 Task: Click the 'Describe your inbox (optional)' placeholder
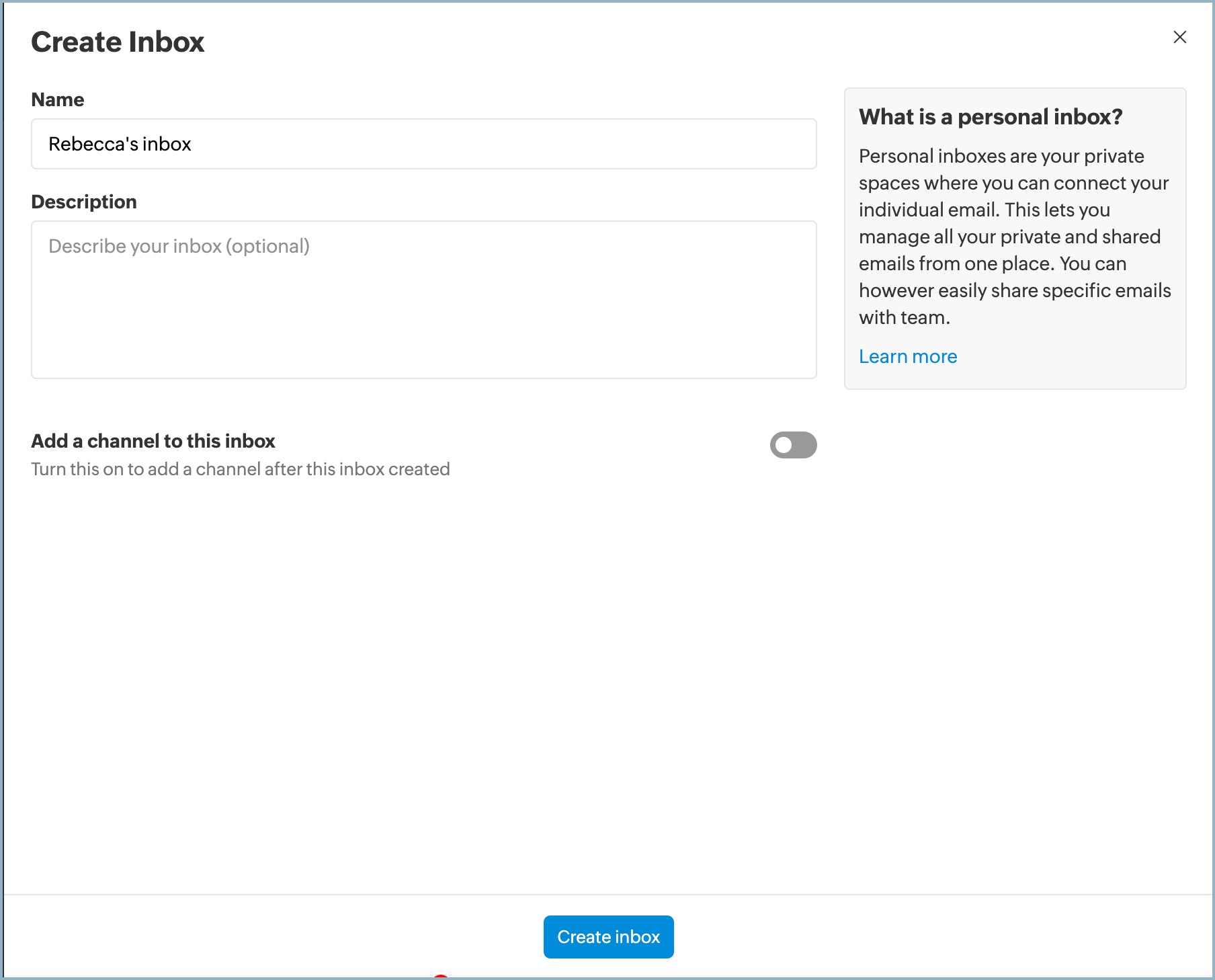pos(179,246)
